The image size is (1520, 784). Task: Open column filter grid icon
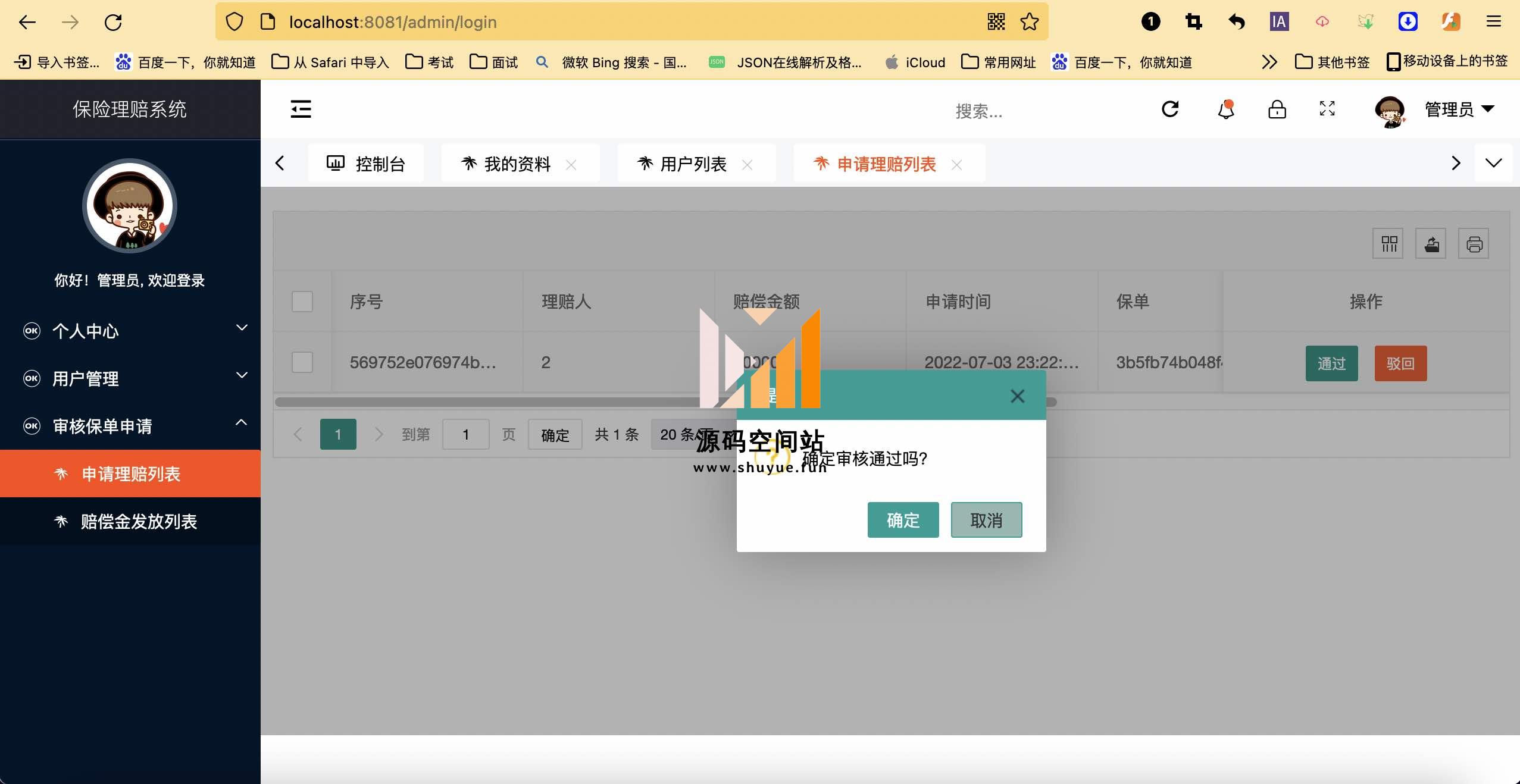pyautogui.click(x=1388, y=243)
